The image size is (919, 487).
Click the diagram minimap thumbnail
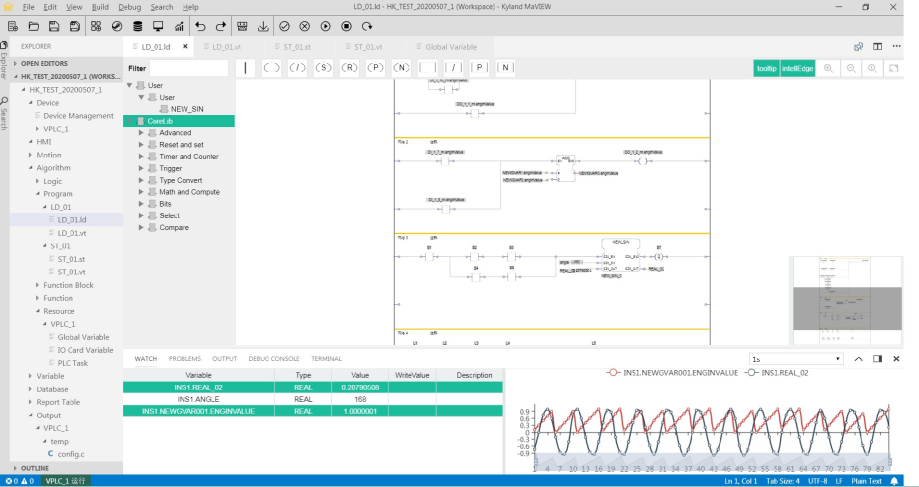click(x=847, y=300)
